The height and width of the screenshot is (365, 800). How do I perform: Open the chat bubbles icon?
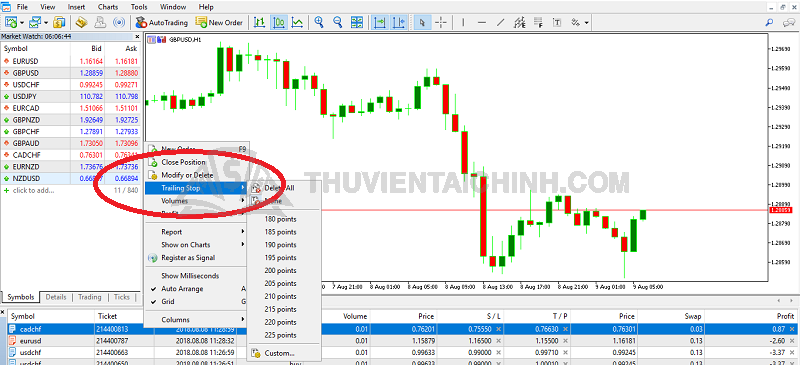coord(790,22)
